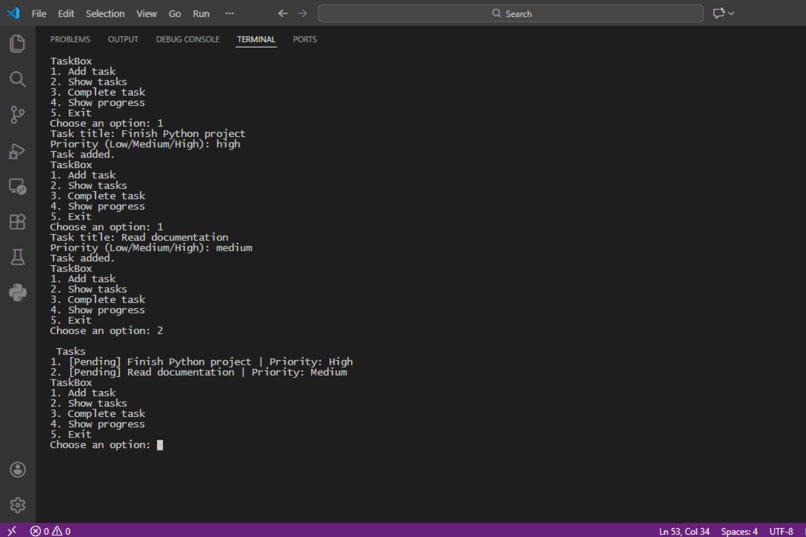The height and width of the screenshot is (537, 806).
Task: Show warnings count in status bar
Action: coord(61,531)
